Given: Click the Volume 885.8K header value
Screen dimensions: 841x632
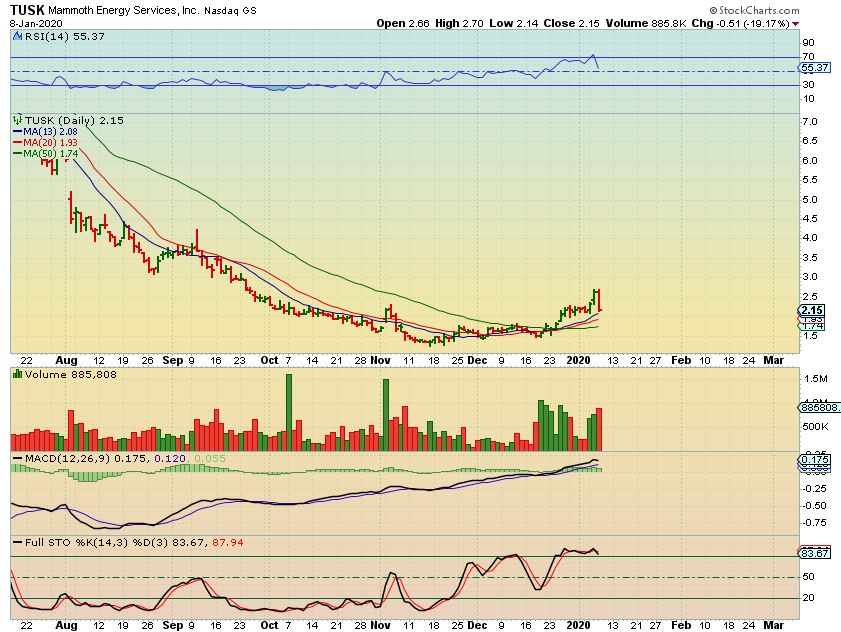Looking at the screenshot, I should click(x=646, y=24).
